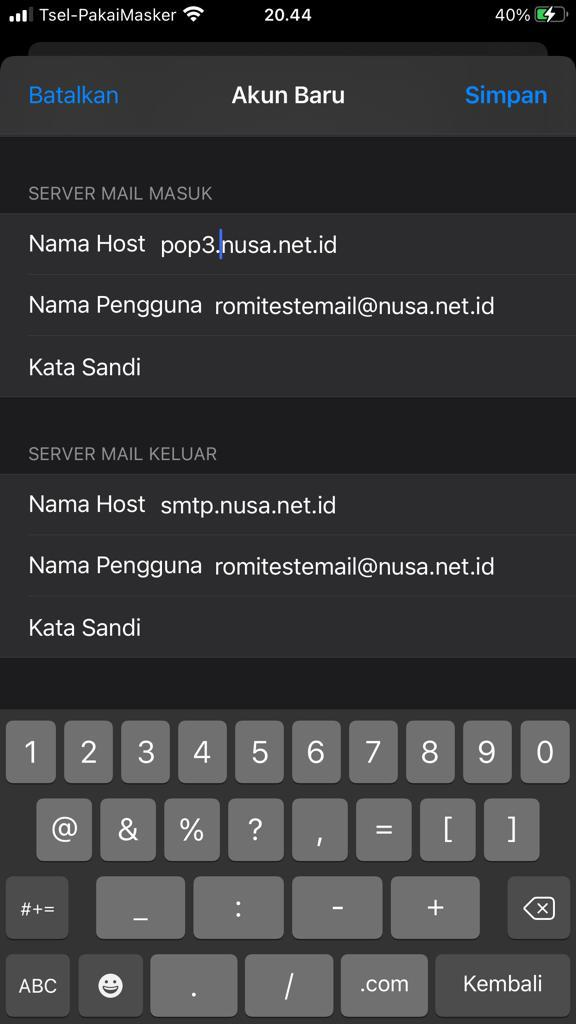Screen dimensions: 576x1024
Task: Tap outgoing server Kata Sandi password field
Action: click(x=288, y=628)
